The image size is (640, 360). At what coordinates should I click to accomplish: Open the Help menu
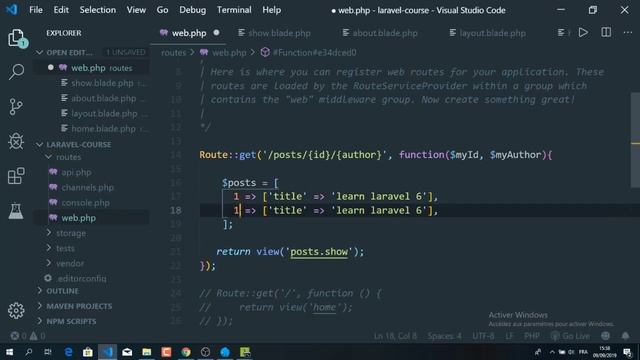[271, 10]
